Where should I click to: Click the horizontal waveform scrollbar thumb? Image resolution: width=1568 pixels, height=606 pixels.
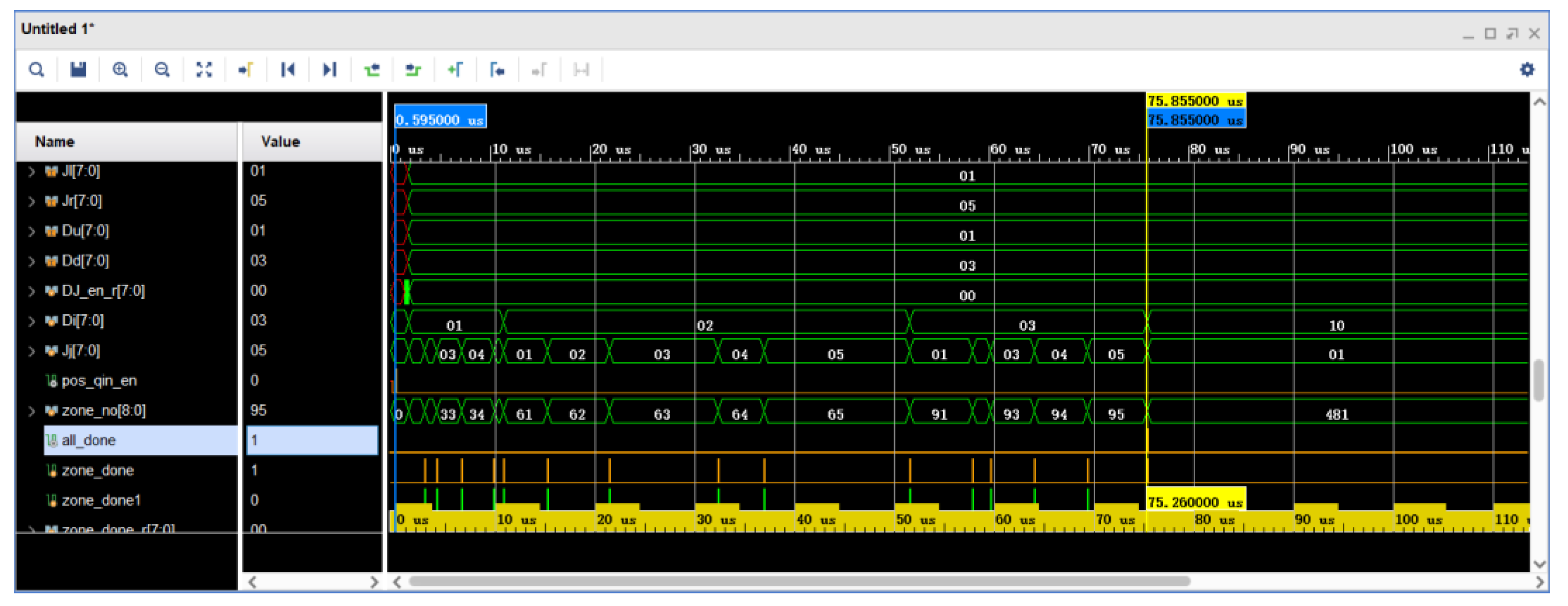(x=799, y=582)
